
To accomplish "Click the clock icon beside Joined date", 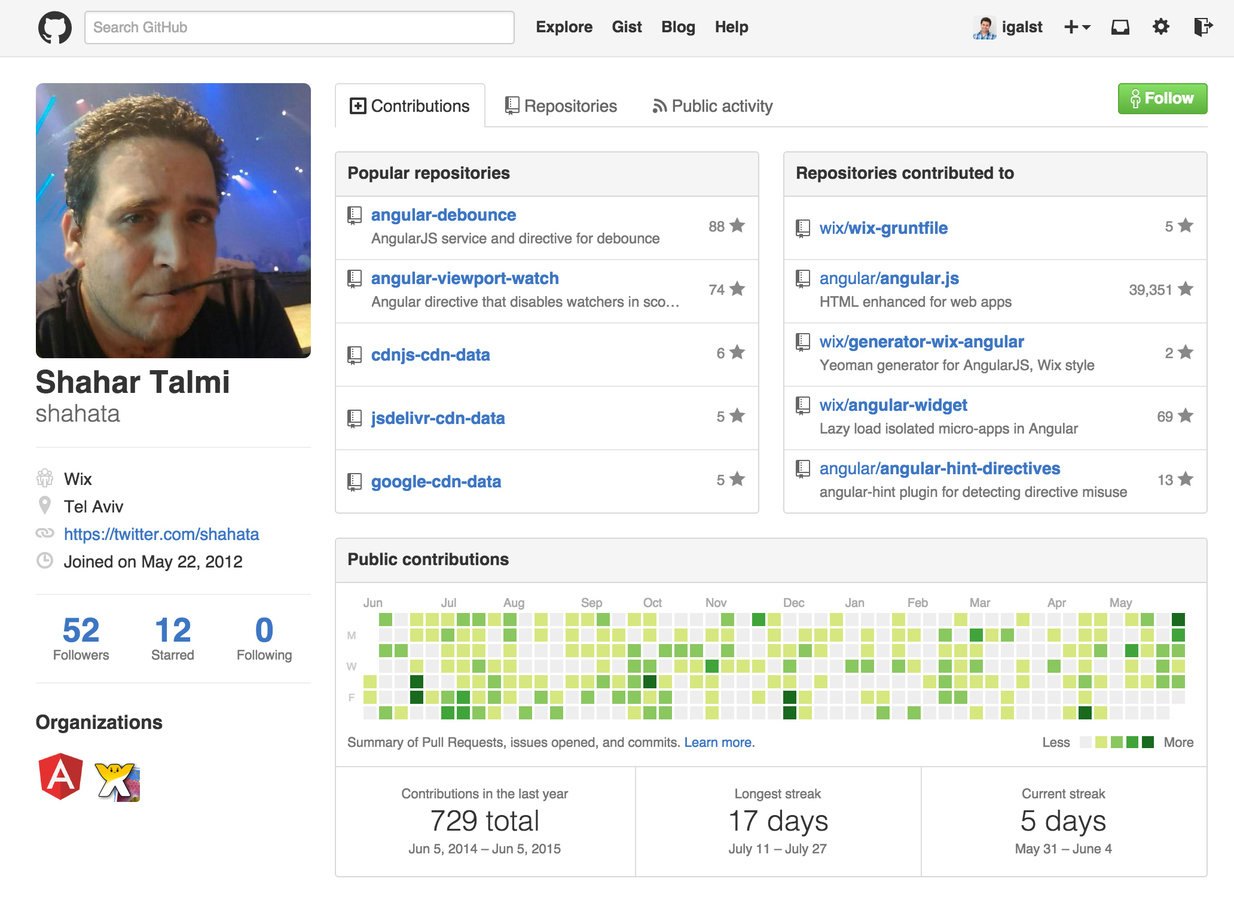I will 45,561.
